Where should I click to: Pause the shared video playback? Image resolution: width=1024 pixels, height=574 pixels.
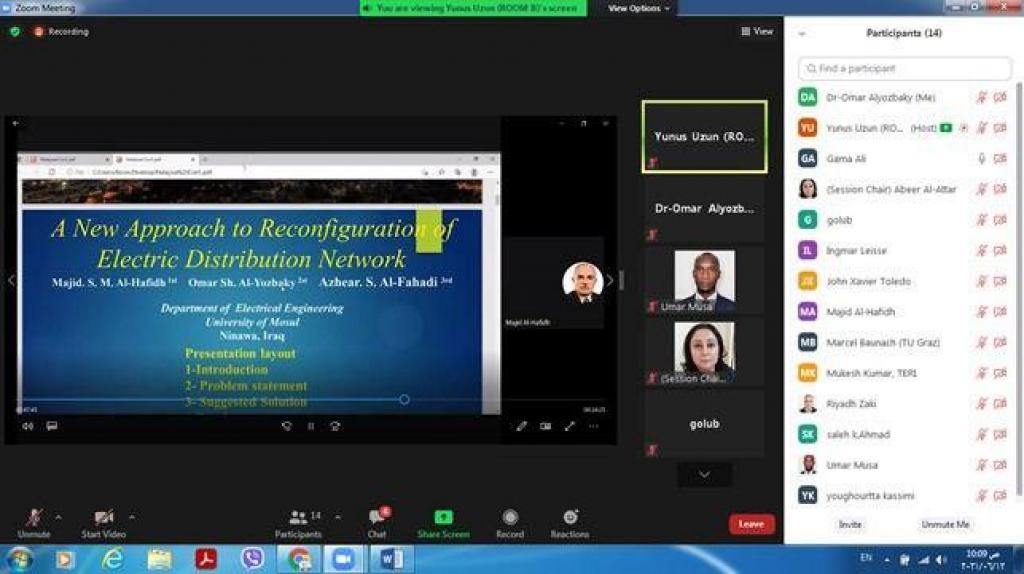[x=310, y=426]
